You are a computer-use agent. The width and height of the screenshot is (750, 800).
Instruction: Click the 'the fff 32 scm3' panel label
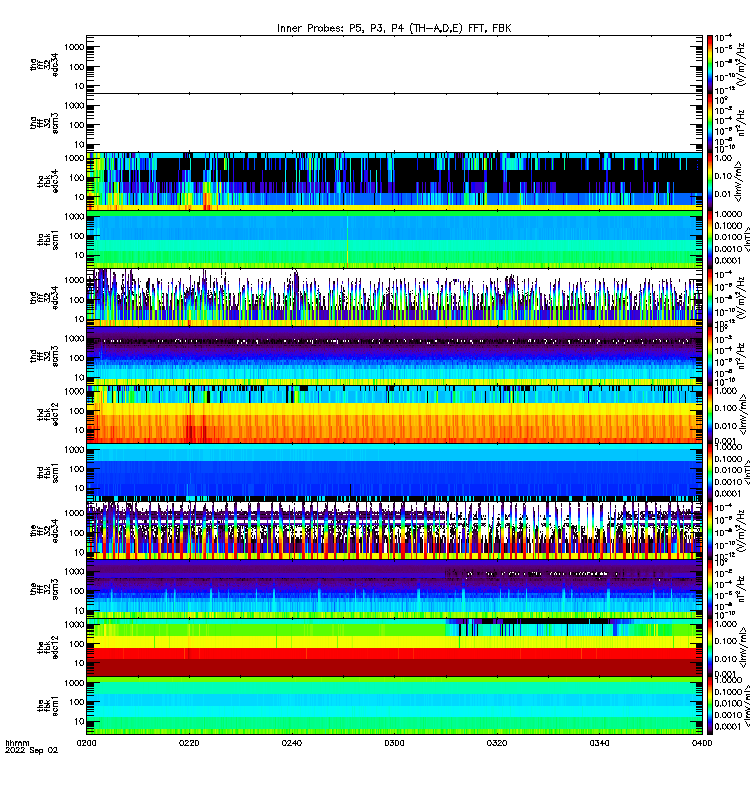(44, 588)
